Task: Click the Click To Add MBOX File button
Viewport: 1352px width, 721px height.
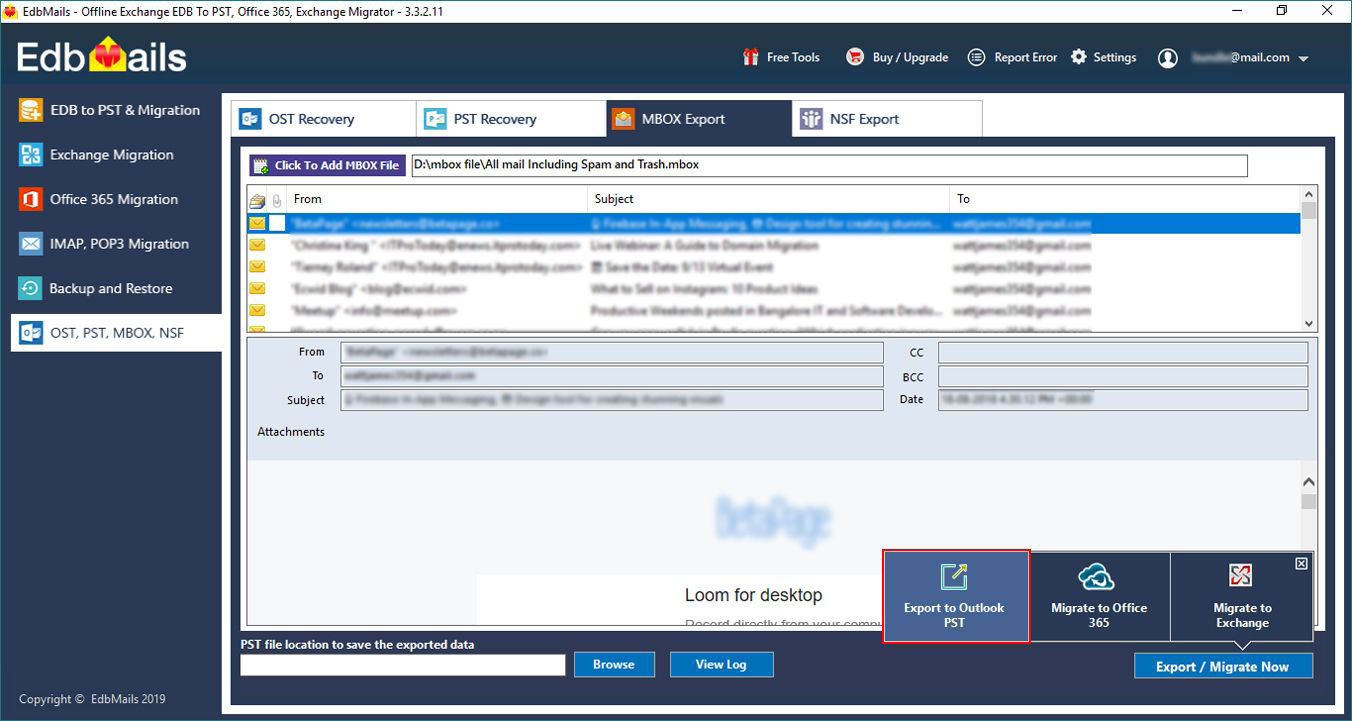Action: pyautogui.click(x=328, y=165)
